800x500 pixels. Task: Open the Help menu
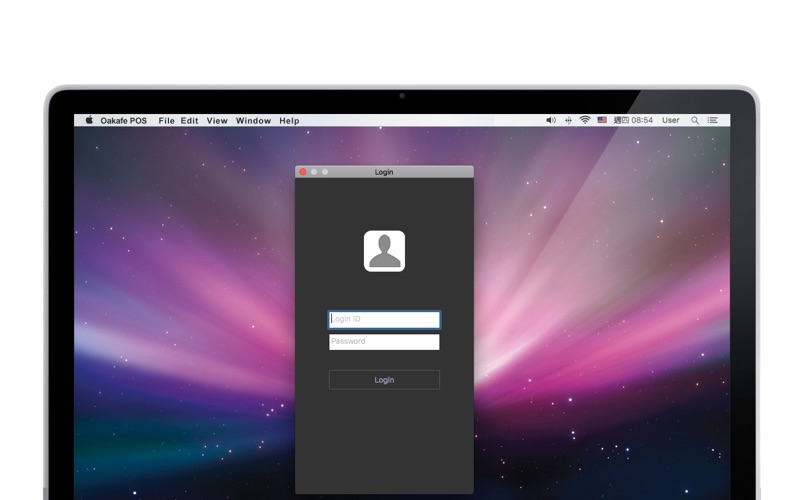tap(289, 120)
